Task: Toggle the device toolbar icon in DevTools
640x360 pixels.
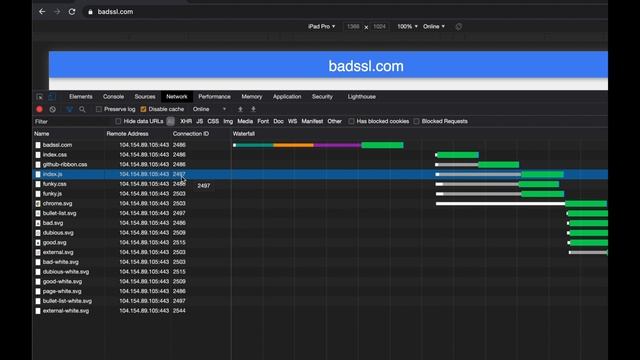Action: click(52, 97)
